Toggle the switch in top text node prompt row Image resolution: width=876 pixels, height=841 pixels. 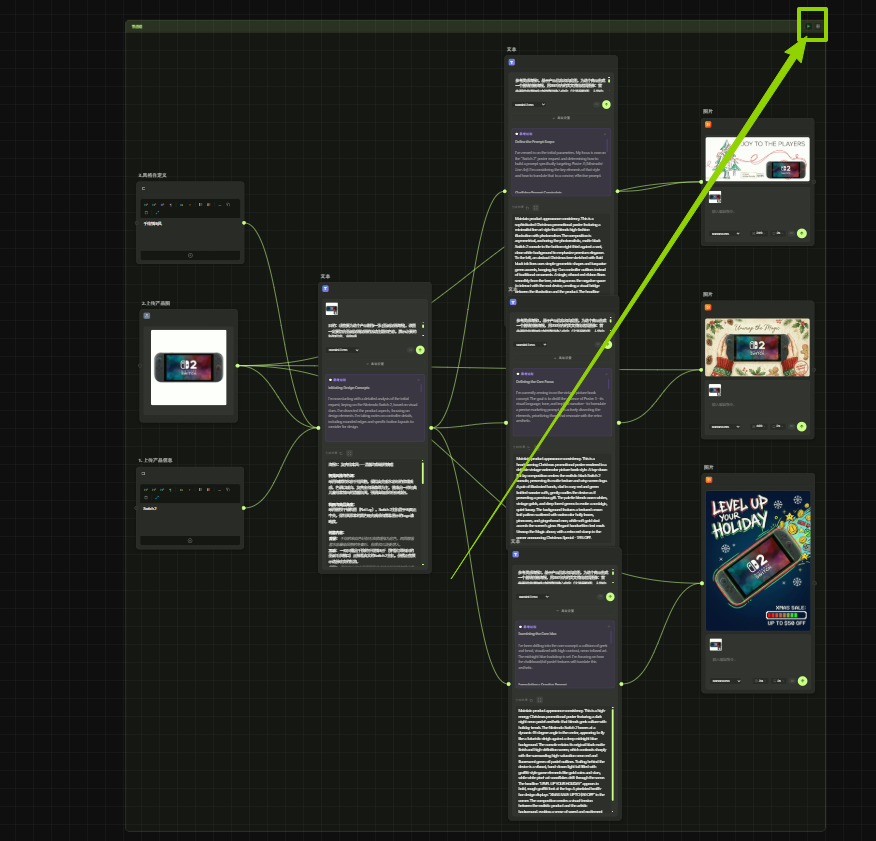(596, 104)
